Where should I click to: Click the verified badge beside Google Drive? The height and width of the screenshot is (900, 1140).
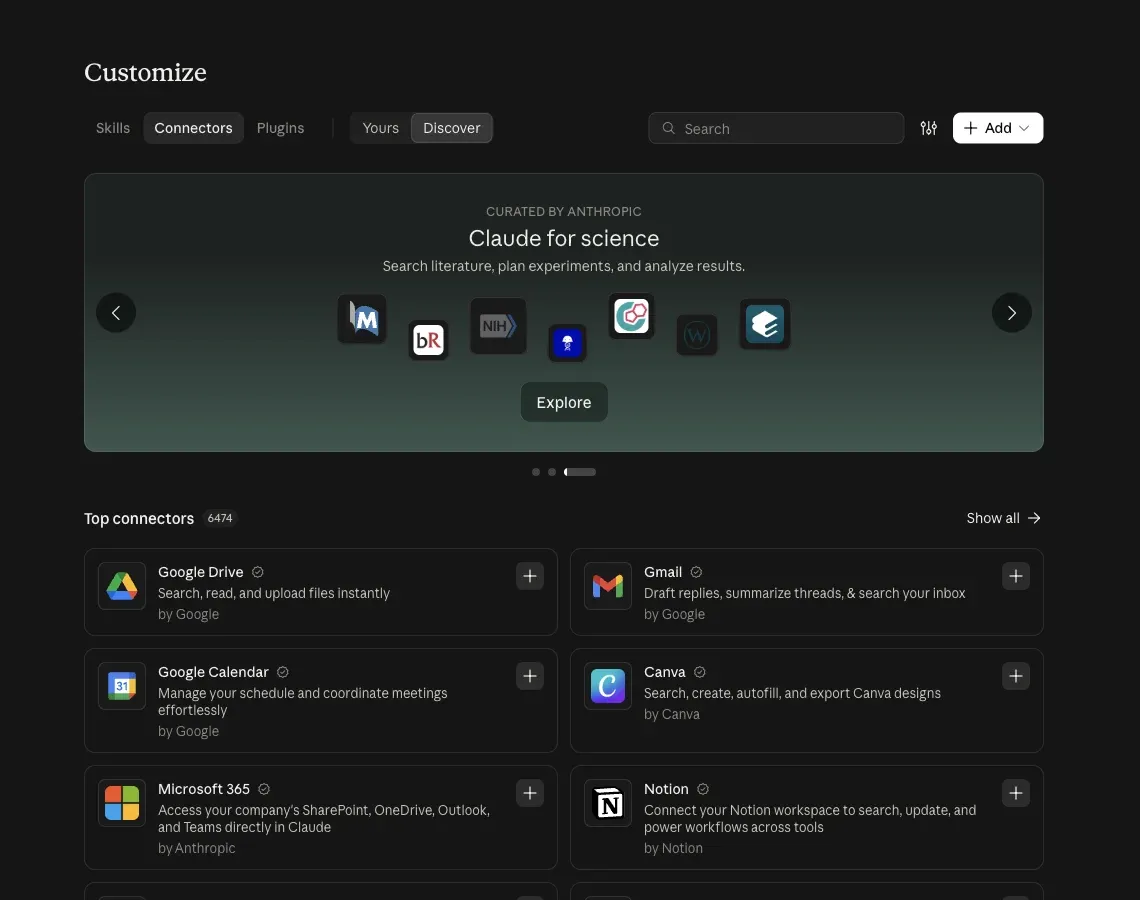[x=257, y=572]
